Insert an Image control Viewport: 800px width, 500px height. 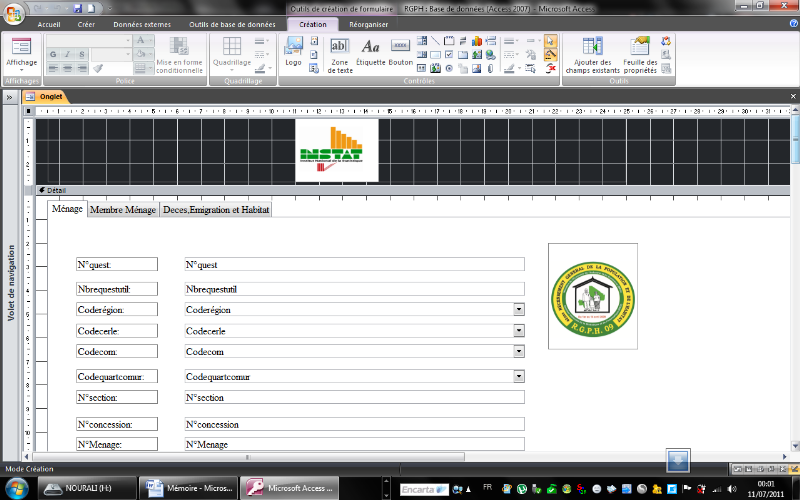477,68
